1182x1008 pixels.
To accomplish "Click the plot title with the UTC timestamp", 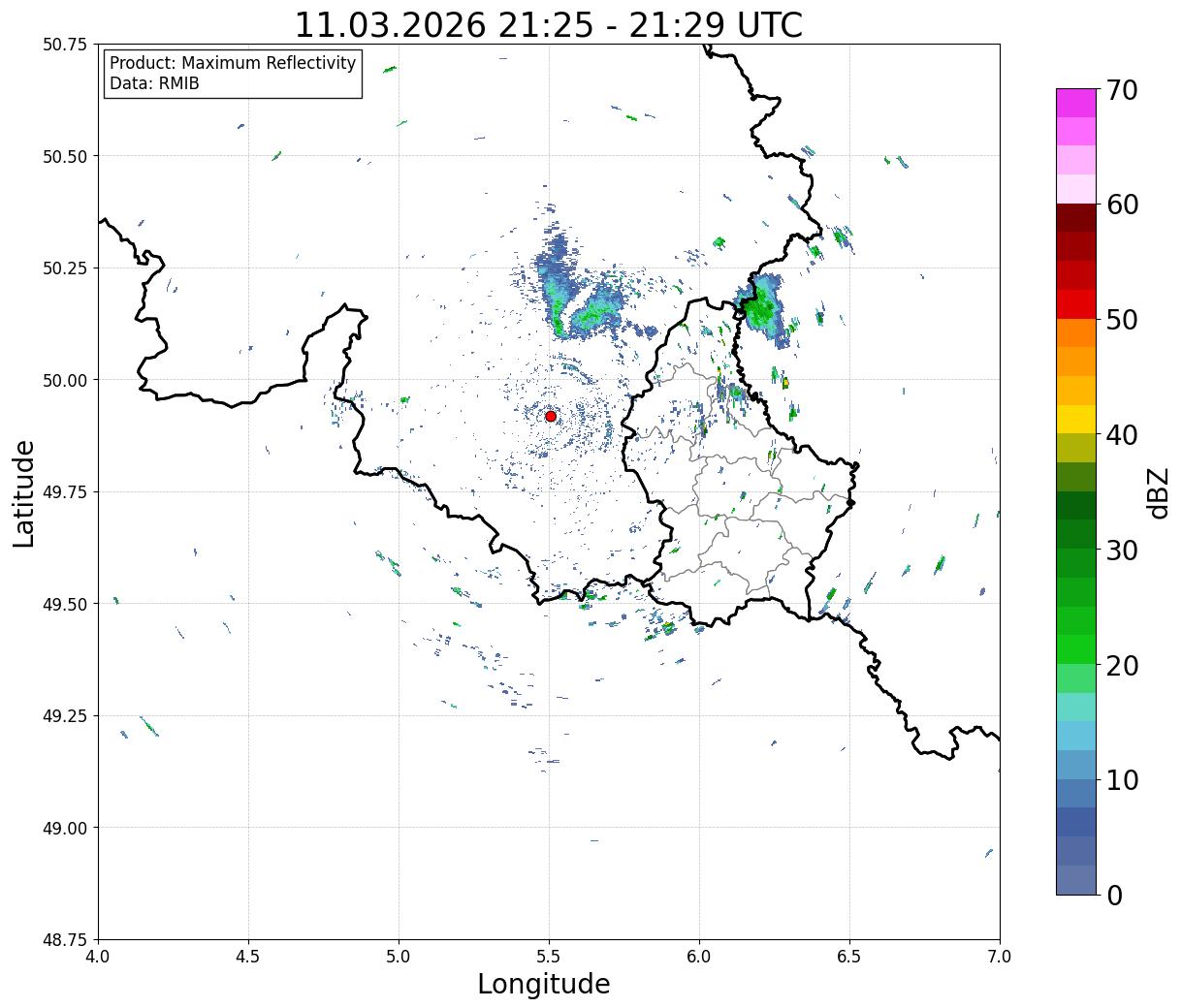I will click(x=548, y=25).
